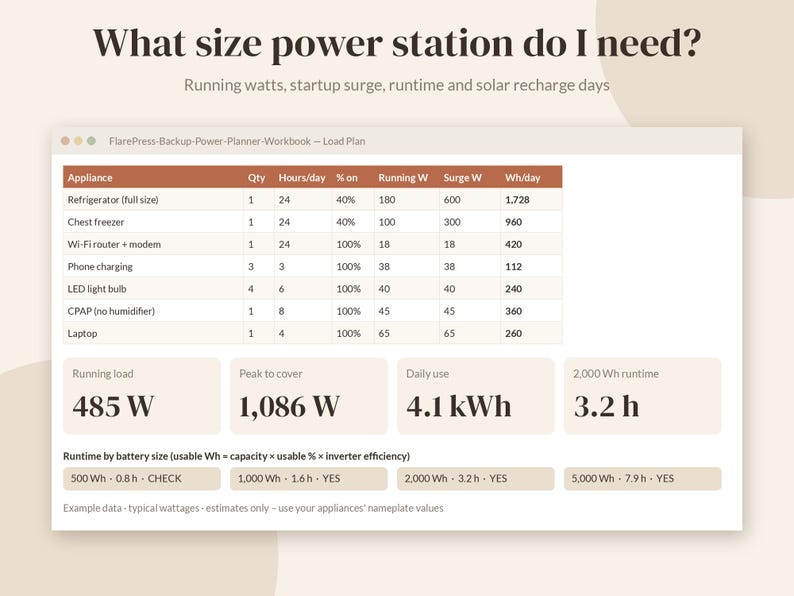Select the Appliance column header
The width and height of the screenshot is (794, 596).
(x=153, y=177)
